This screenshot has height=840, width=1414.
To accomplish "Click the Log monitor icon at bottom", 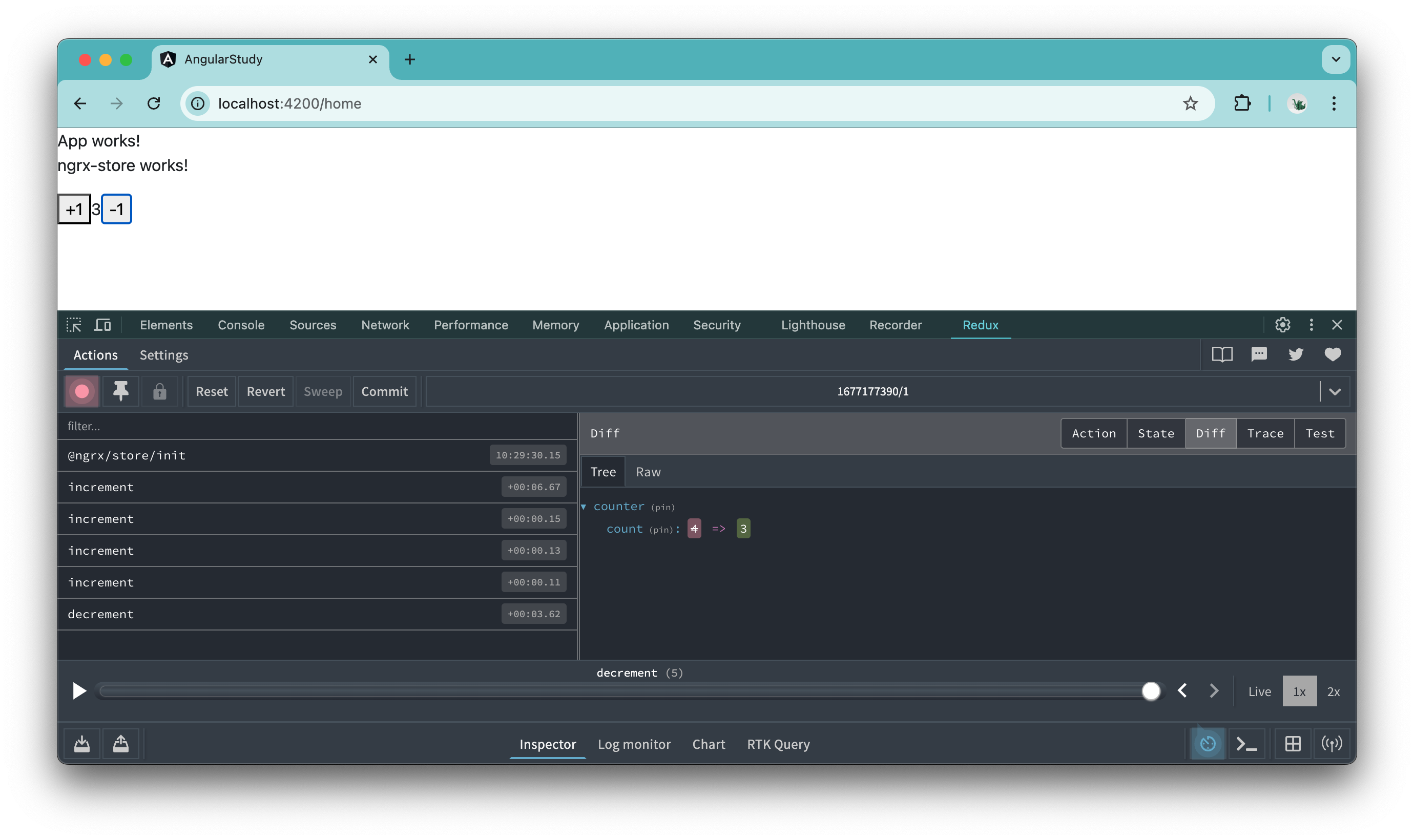I will 634,744.
